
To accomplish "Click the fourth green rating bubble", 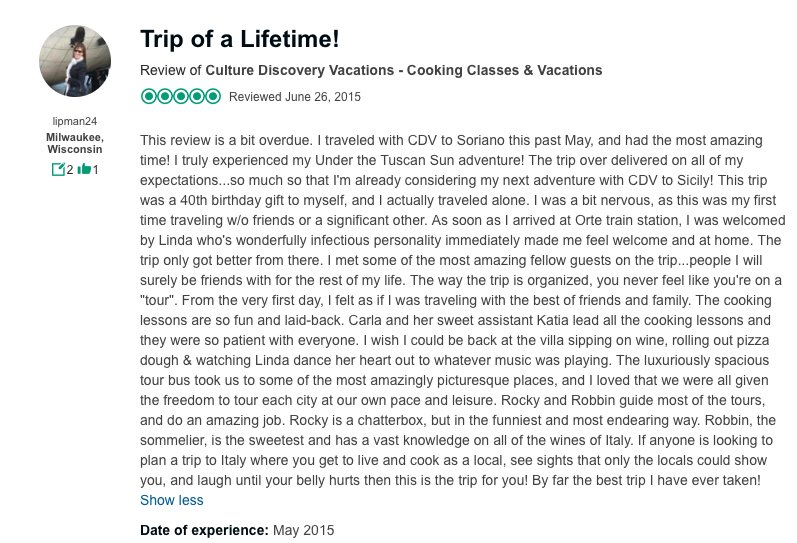I will click(x=197, y=97).
